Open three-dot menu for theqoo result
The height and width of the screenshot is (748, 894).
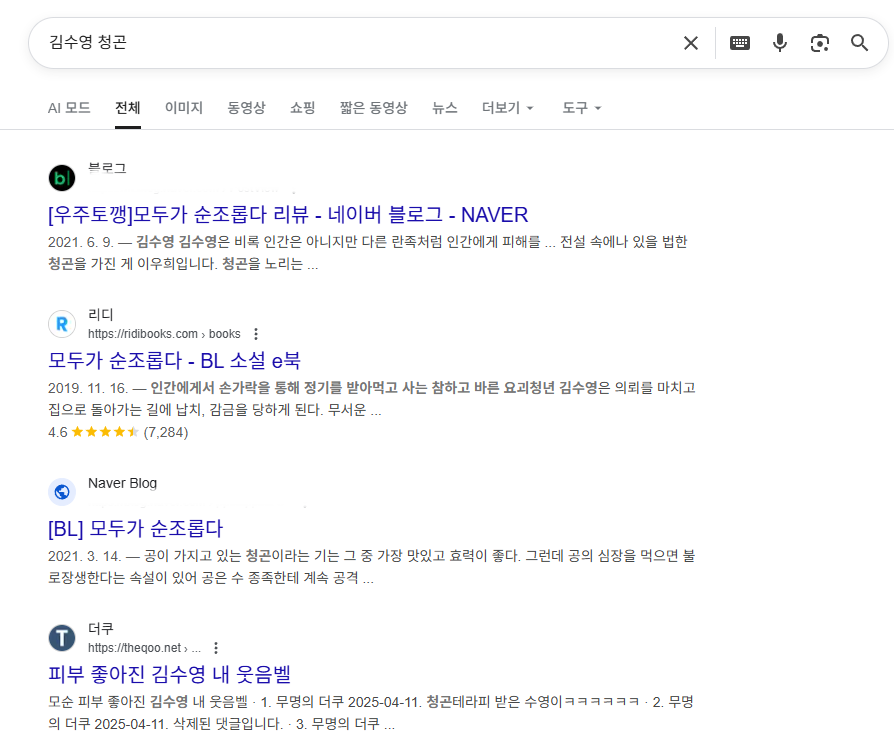pyautogui.click(x=216, y=648)
